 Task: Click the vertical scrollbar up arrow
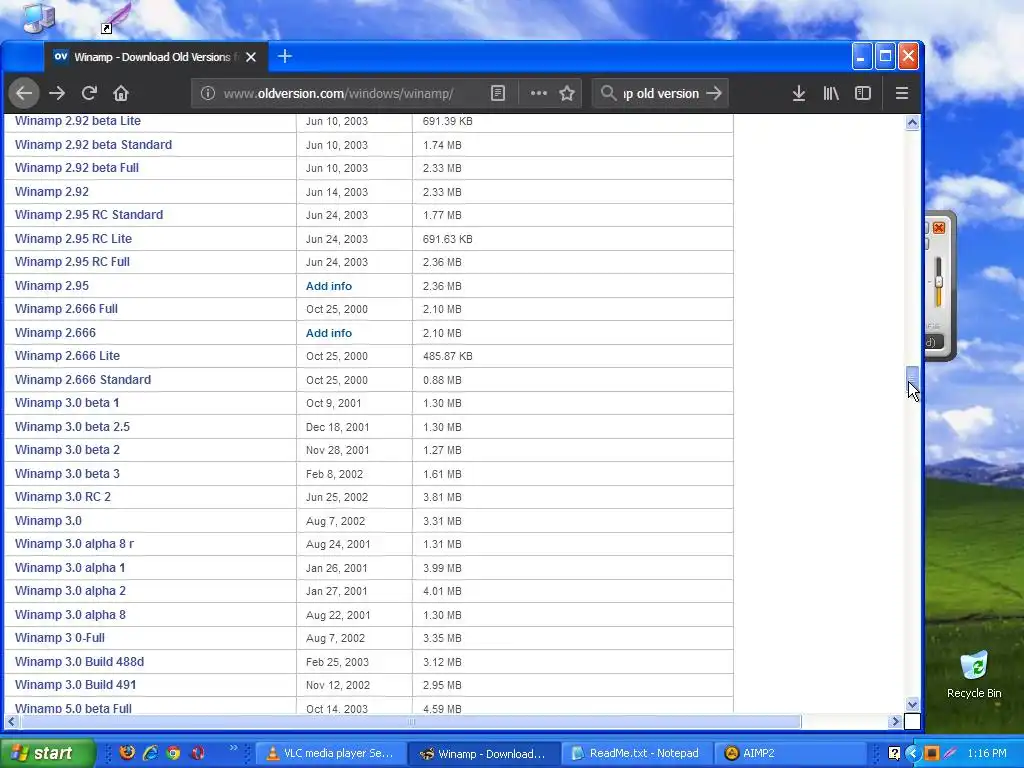(x=912, y=122)
